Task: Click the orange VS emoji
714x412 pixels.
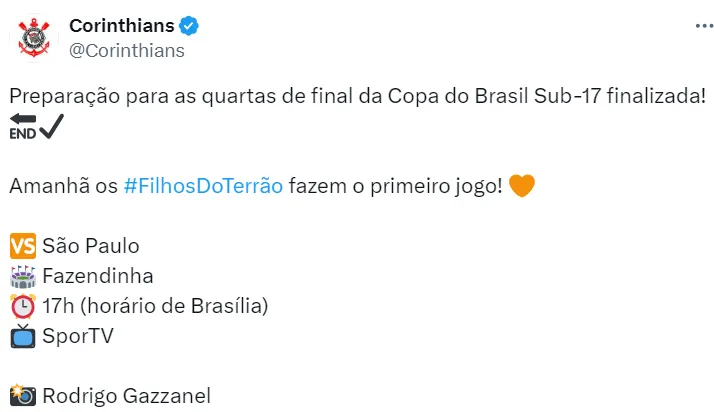Action: click(x=23, y=246)
